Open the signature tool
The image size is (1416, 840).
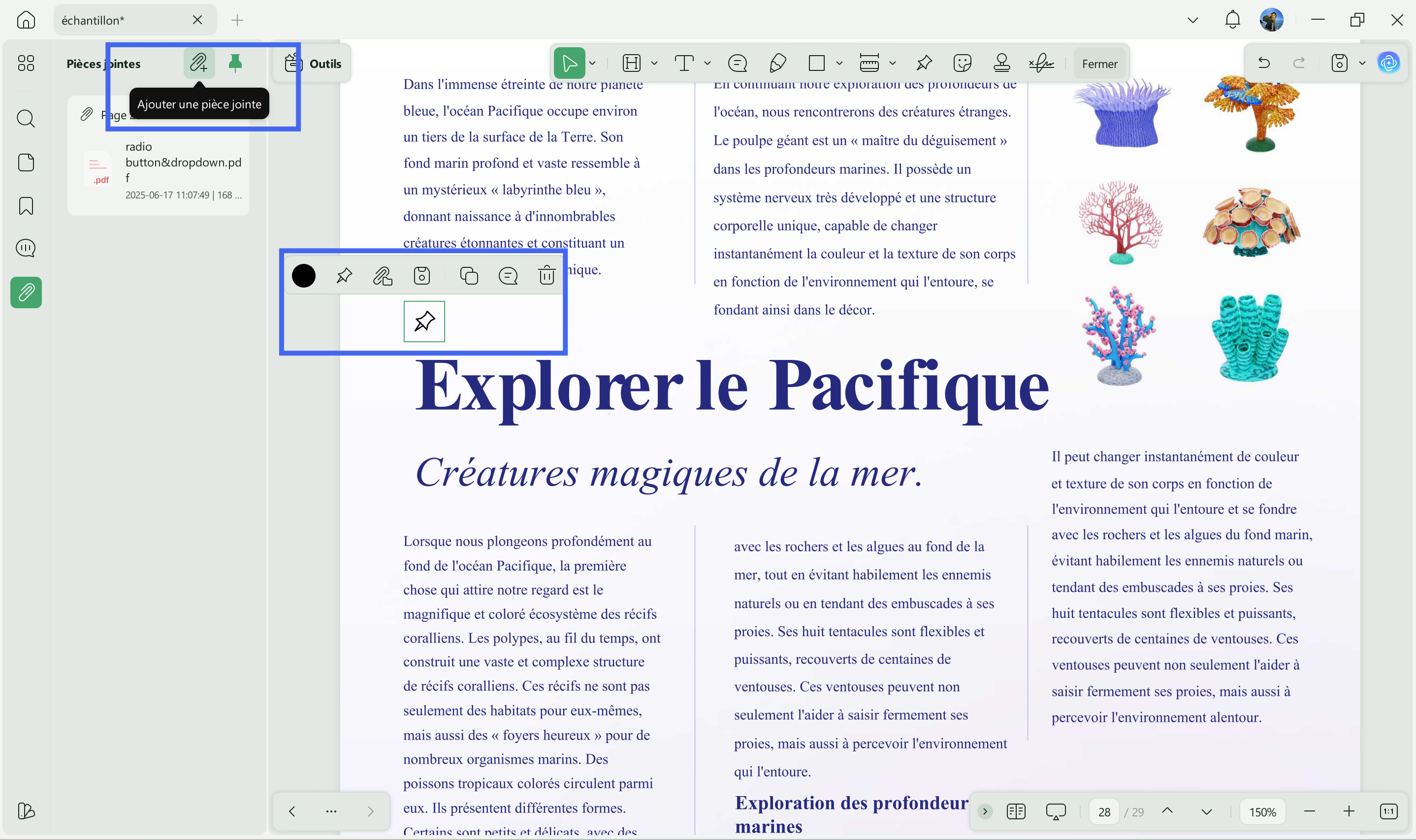pos(1041,64)
